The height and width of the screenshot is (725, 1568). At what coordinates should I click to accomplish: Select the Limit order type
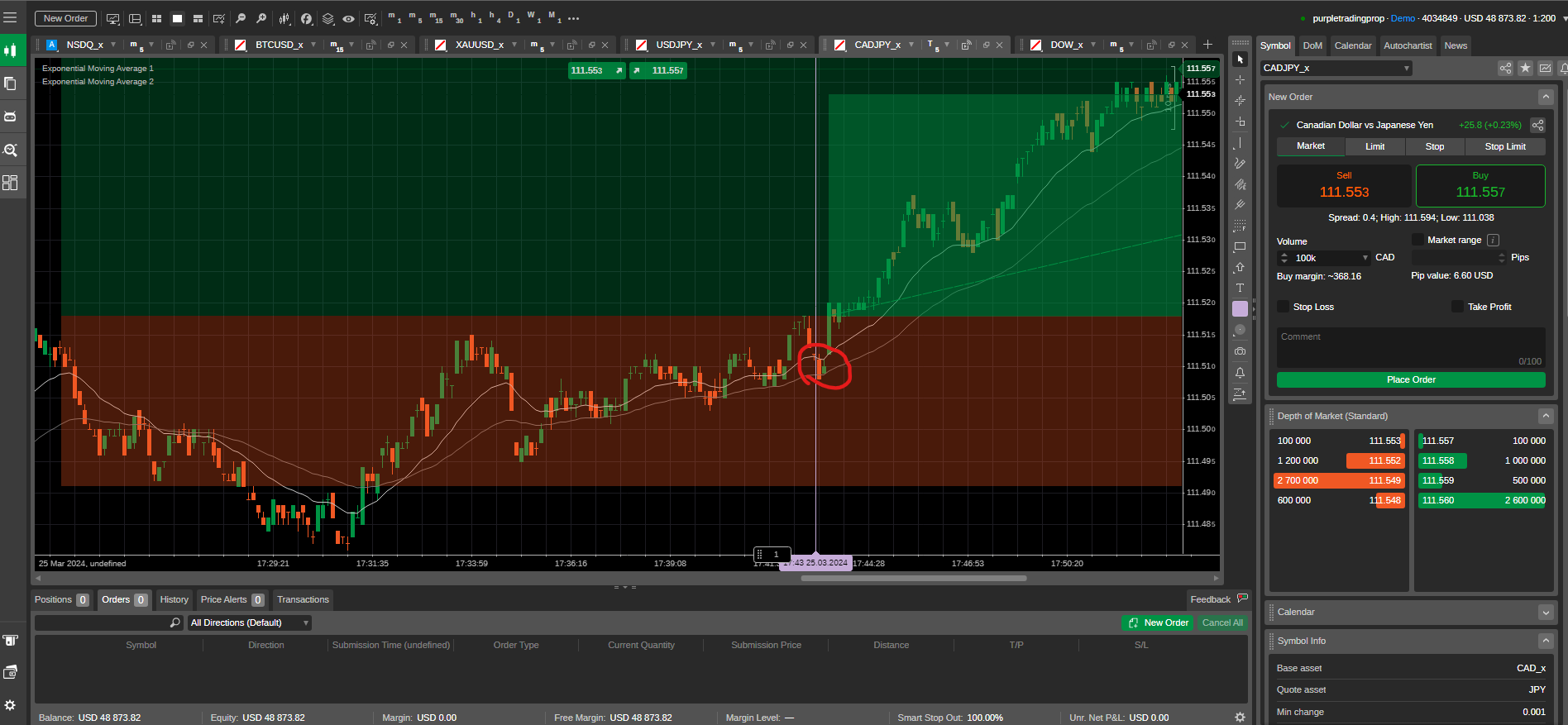1374,146
